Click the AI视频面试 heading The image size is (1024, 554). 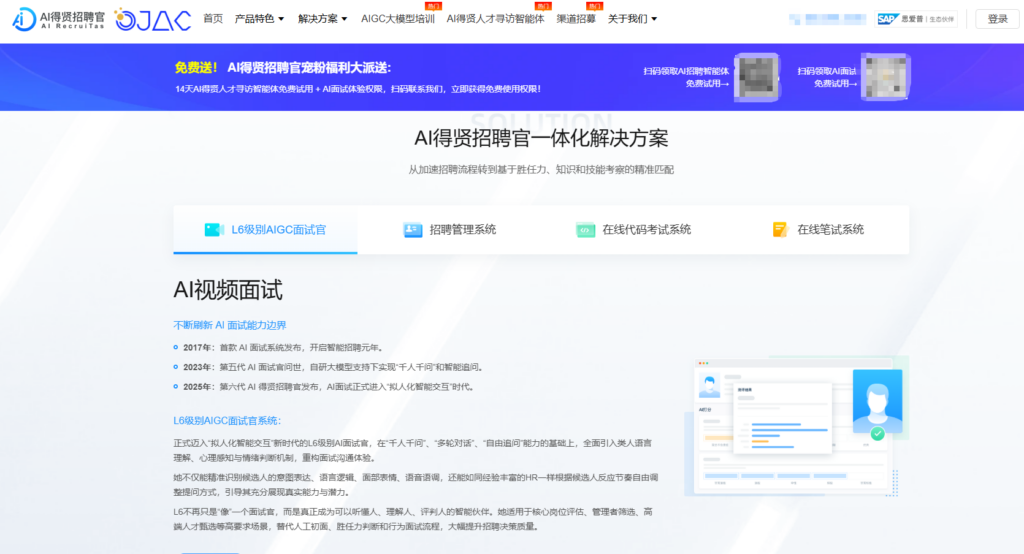click(x=228, y=290)
